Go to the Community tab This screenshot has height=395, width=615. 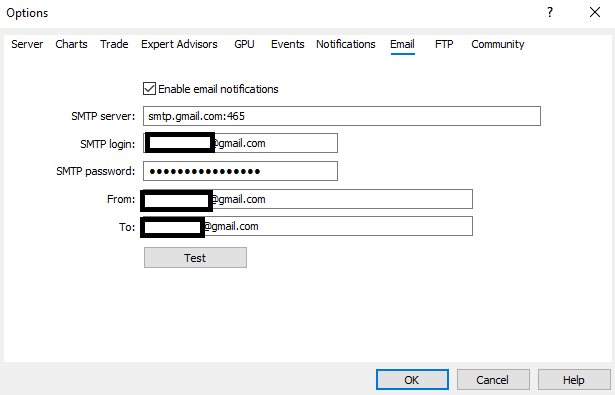pos(498,44)
